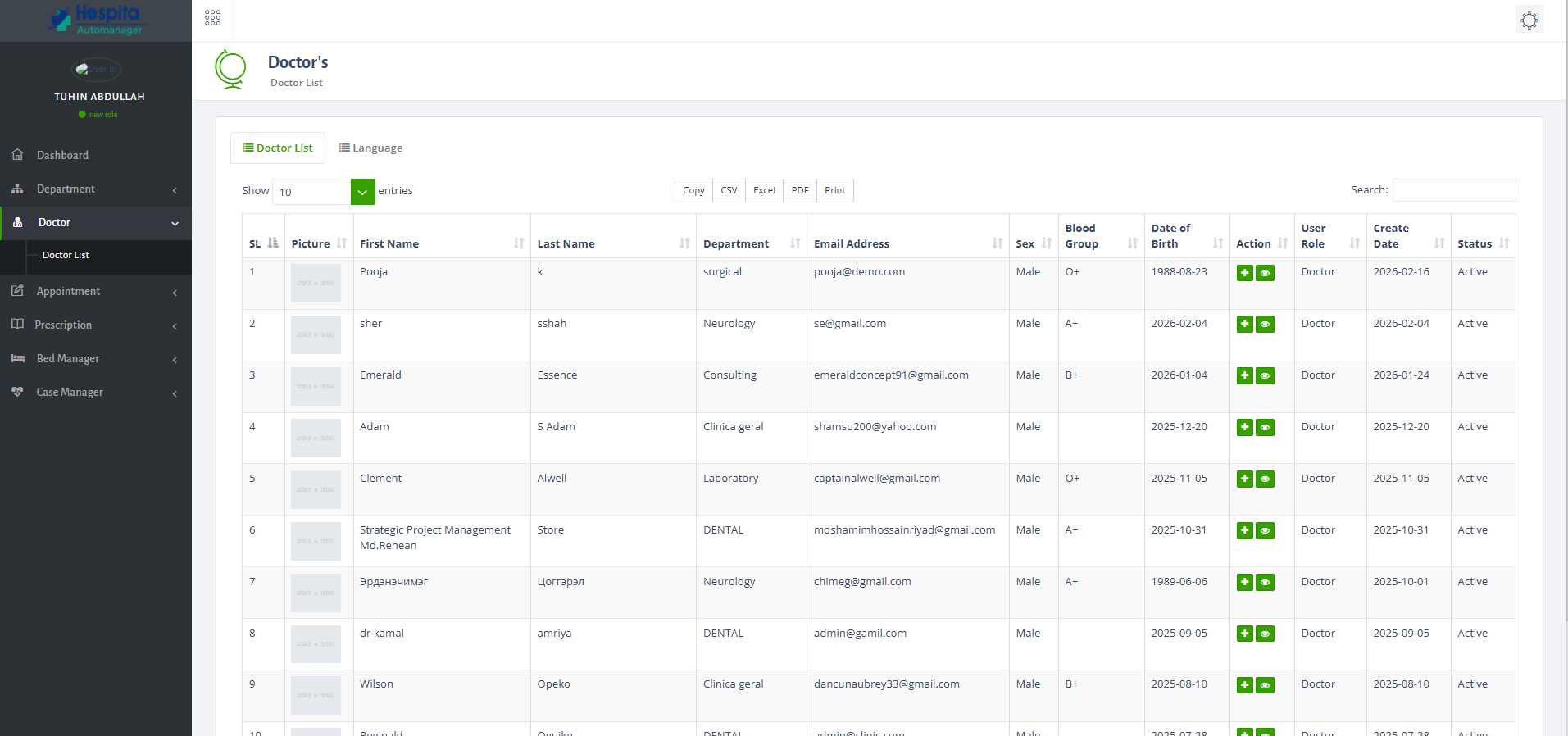Image resolution: width=1568 pixels, height=736 pixels.
Task: Click the Appointment edit icon
Action: click(x=17, y=291)
